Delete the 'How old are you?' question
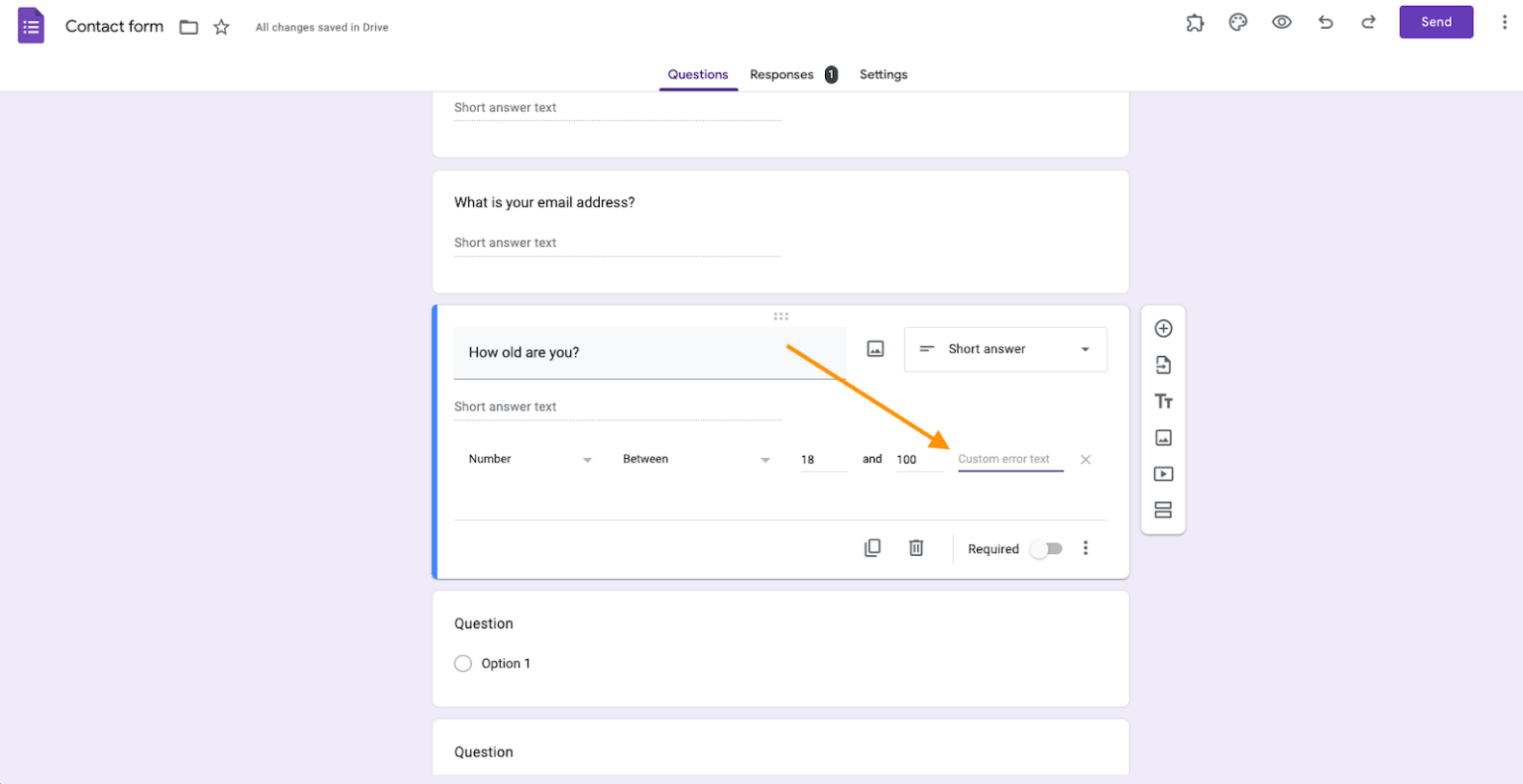The width and height of the screenshot is (1523, 784). click(x=915, y=547)
